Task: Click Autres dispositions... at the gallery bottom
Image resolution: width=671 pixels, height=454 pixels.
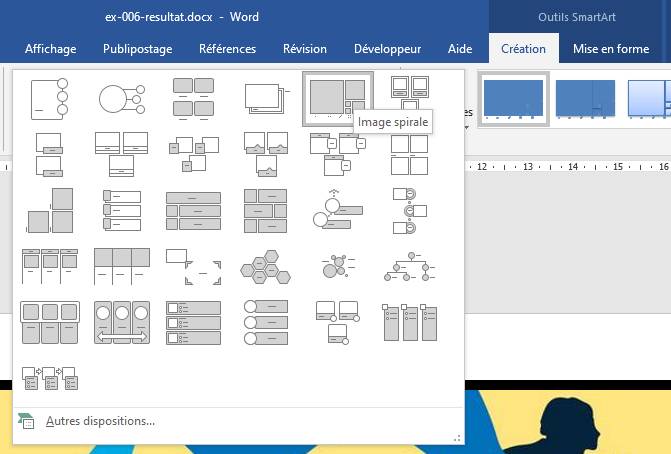Action: pos(100,421)
